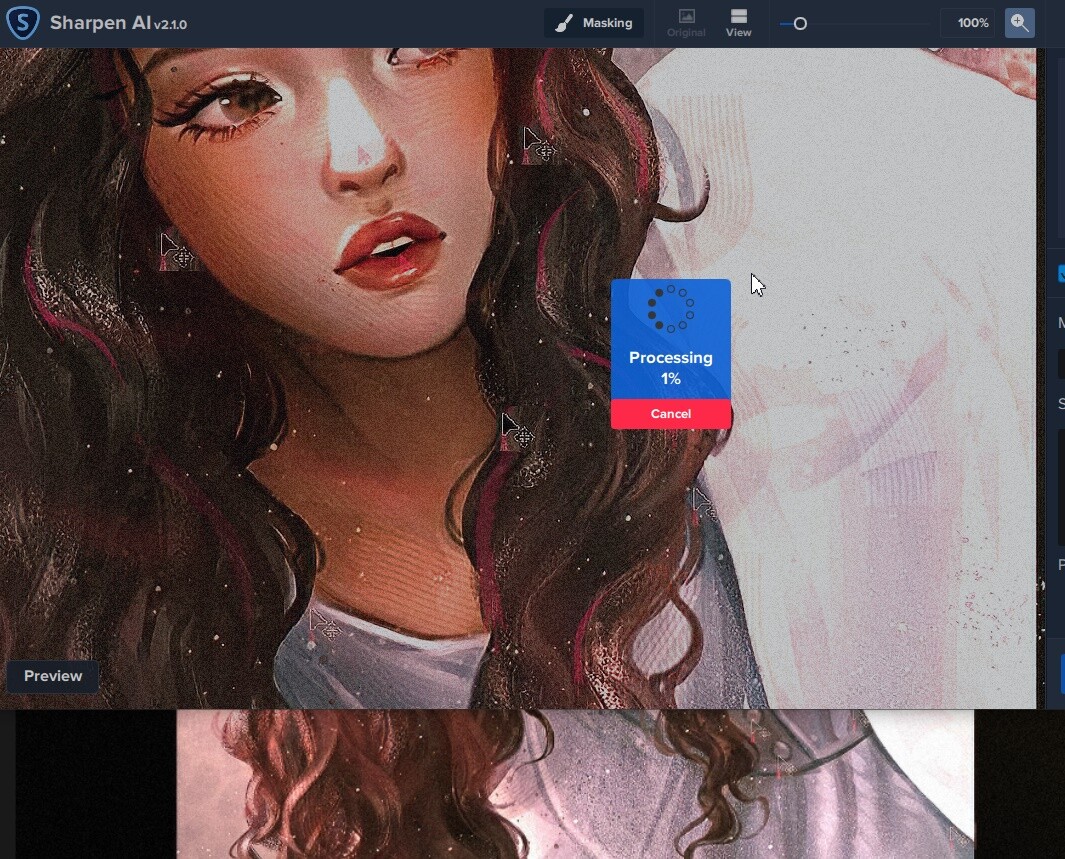This screenshot has width=1065, height=859.
Task: Change the View layout mode
Action: (x=738, y=23)
